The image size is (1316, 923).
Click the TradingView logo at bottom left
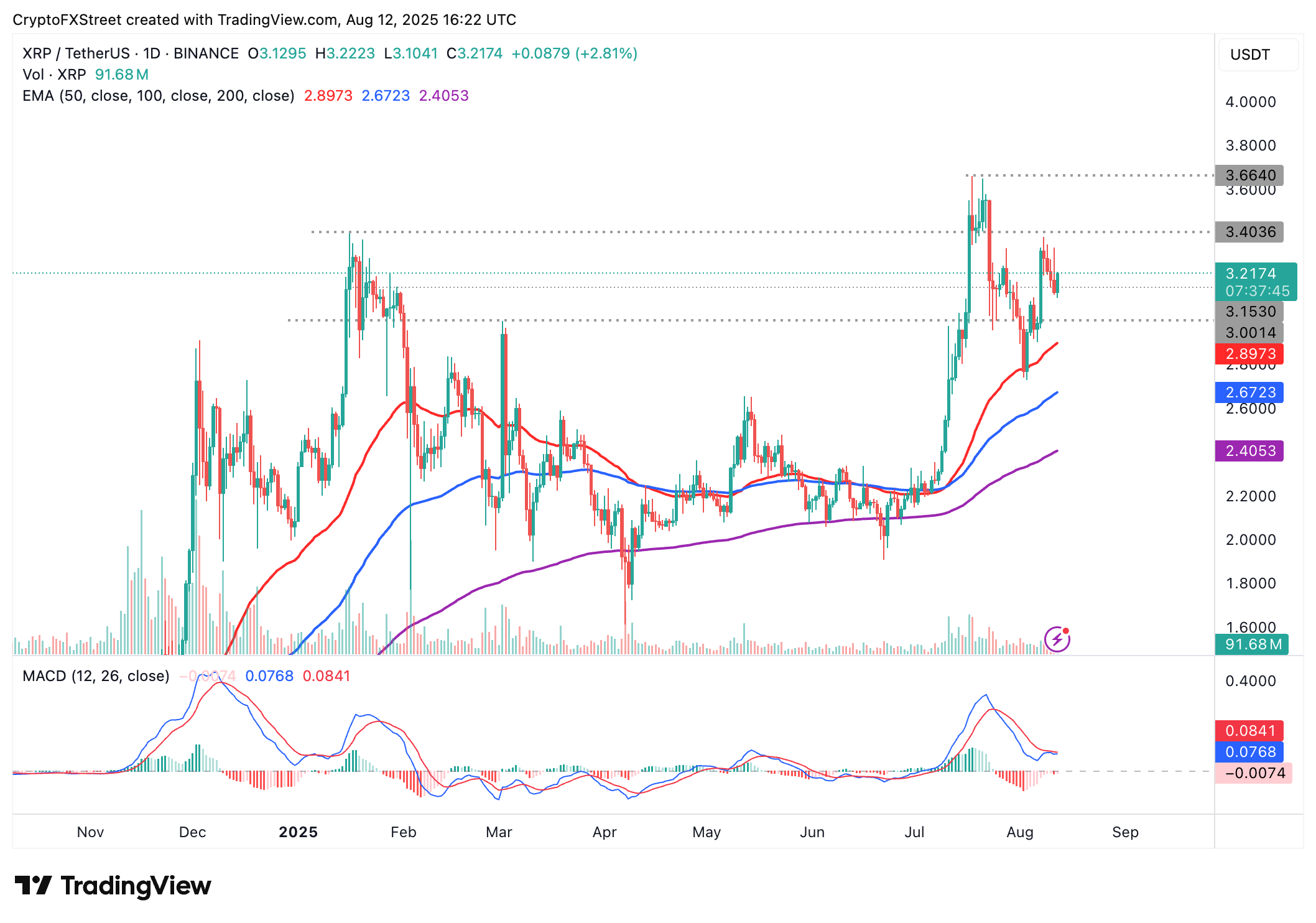[x=113, y=886]
